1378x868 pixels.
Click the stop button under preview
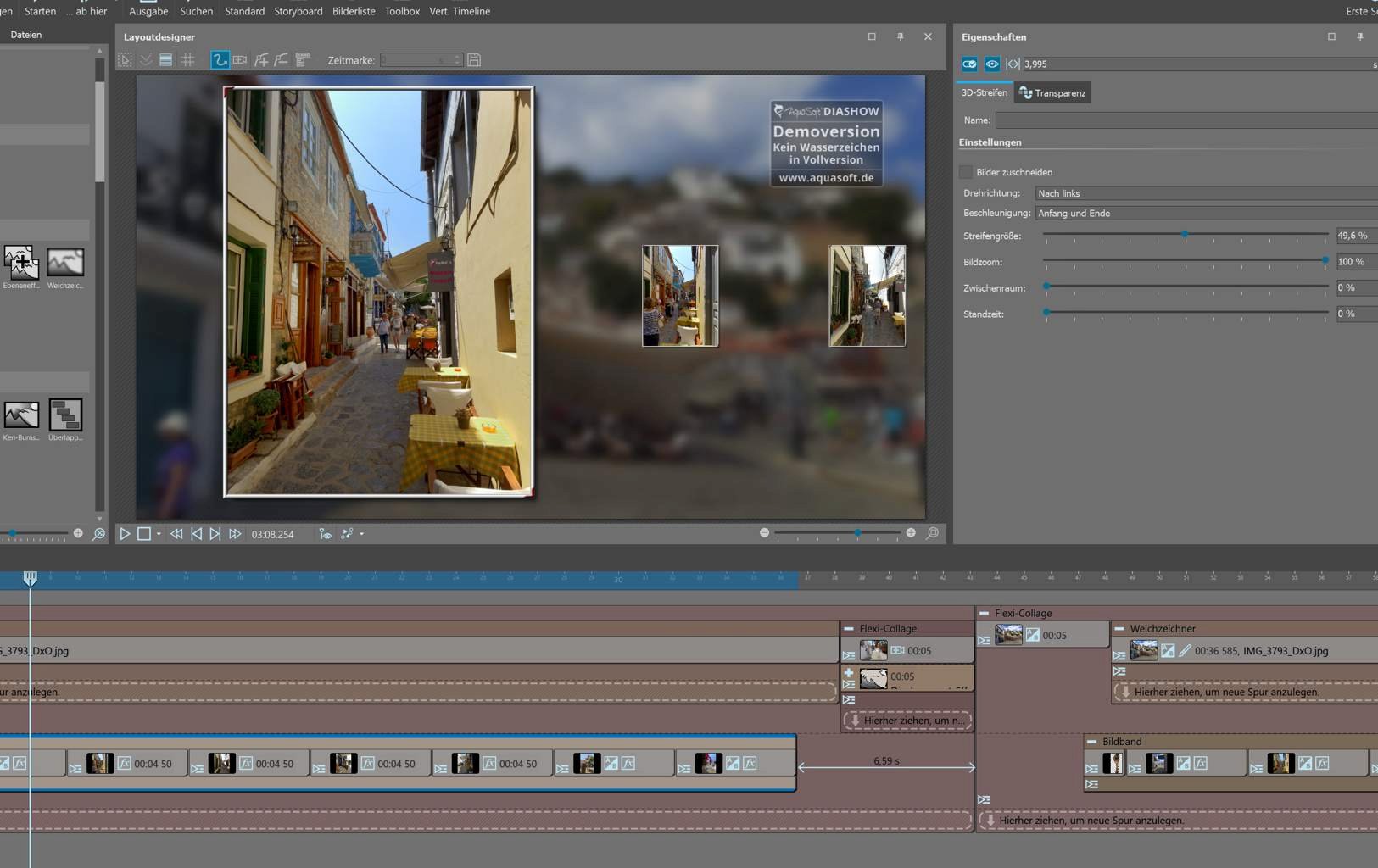tap(144, 534)
